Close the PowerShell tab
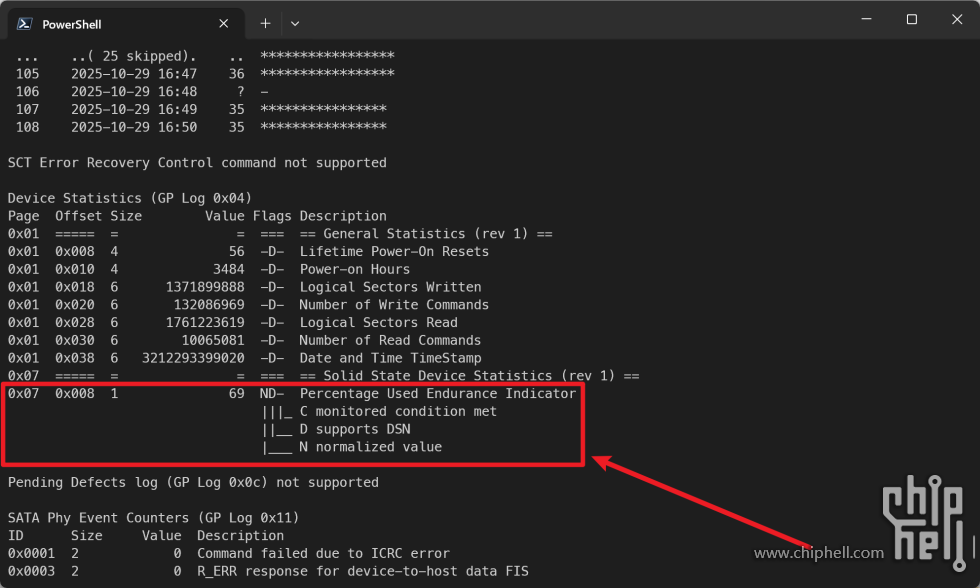 [227, 24]
